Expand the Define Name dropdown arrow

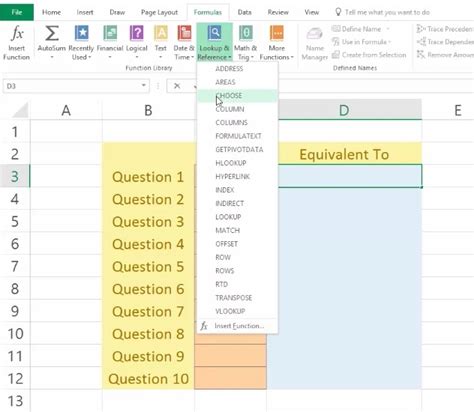388,29
